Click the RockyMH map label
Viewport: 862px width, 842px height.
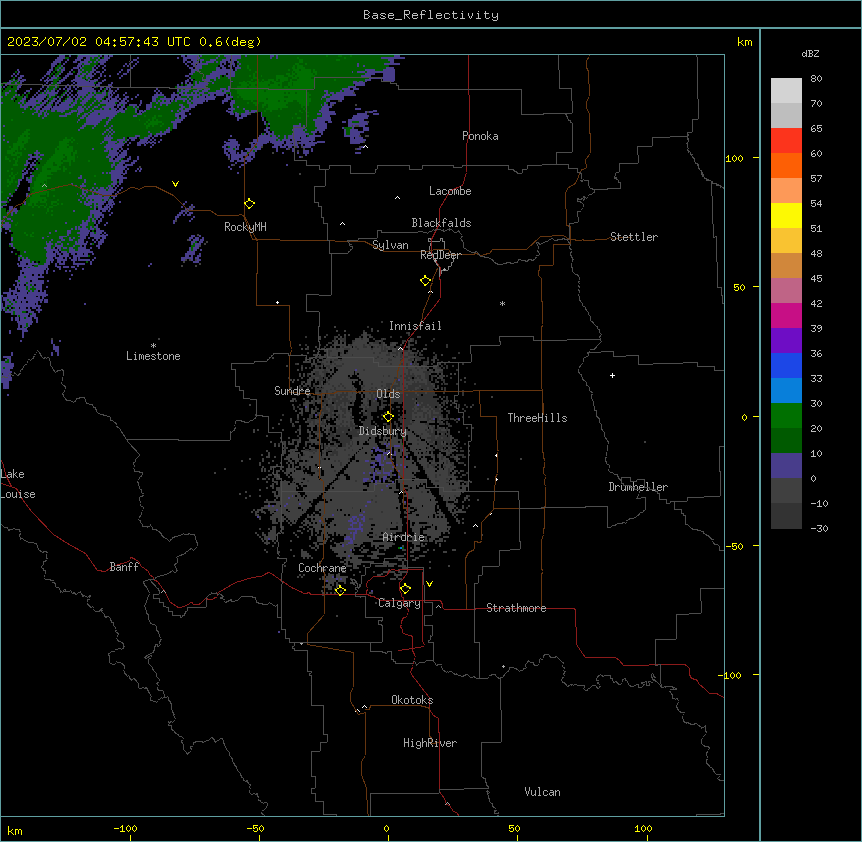[245, 227]
